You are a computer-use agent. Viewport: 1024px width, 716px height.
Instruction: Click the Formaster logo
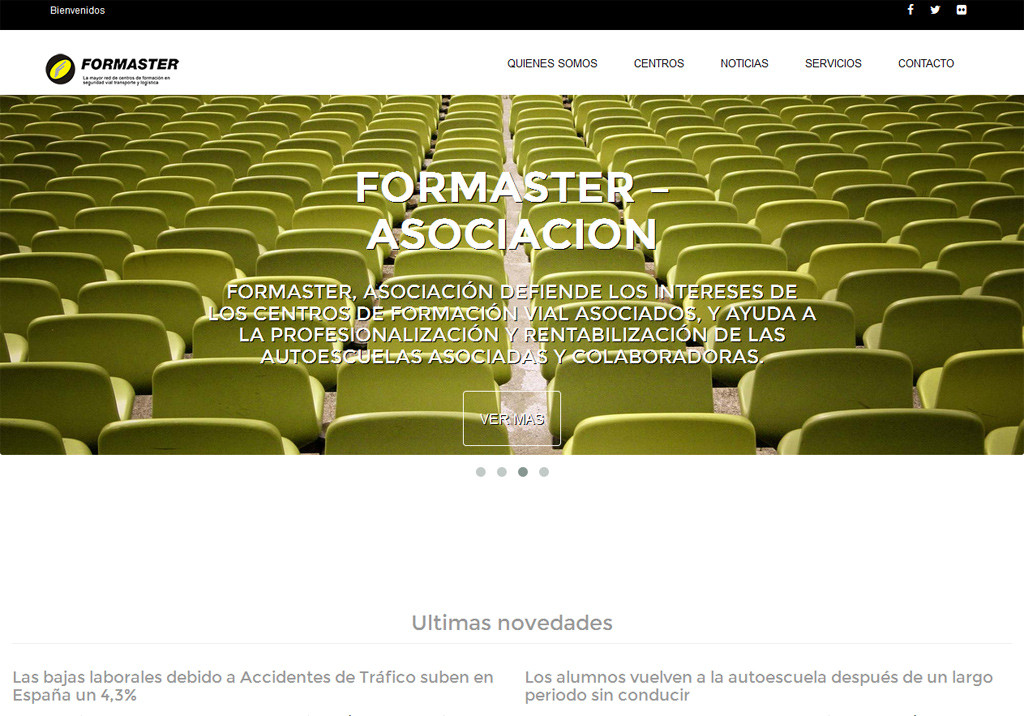tap(112, 68)
